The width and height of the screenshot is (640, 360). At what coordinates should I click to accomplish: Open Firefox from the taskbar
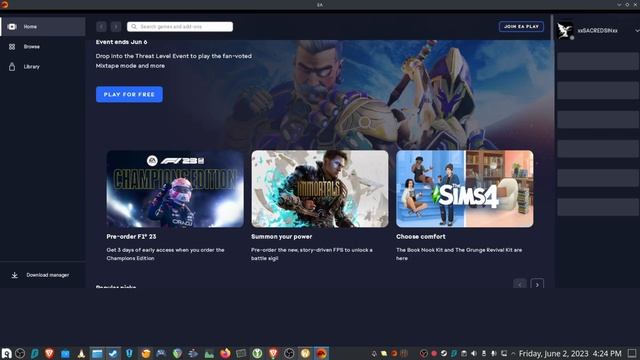(x=225, y=353)
